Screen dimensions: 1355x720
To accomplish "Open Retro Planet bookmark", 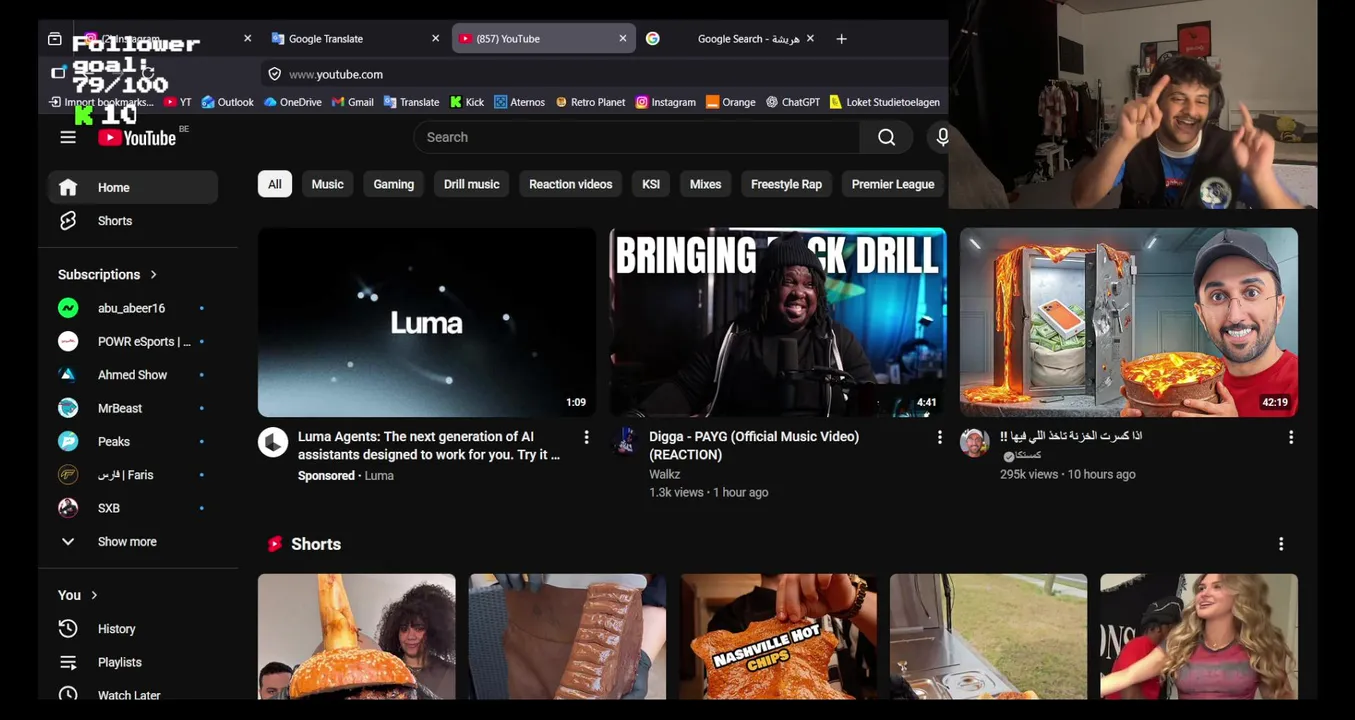I will click(x=590, y=102).
